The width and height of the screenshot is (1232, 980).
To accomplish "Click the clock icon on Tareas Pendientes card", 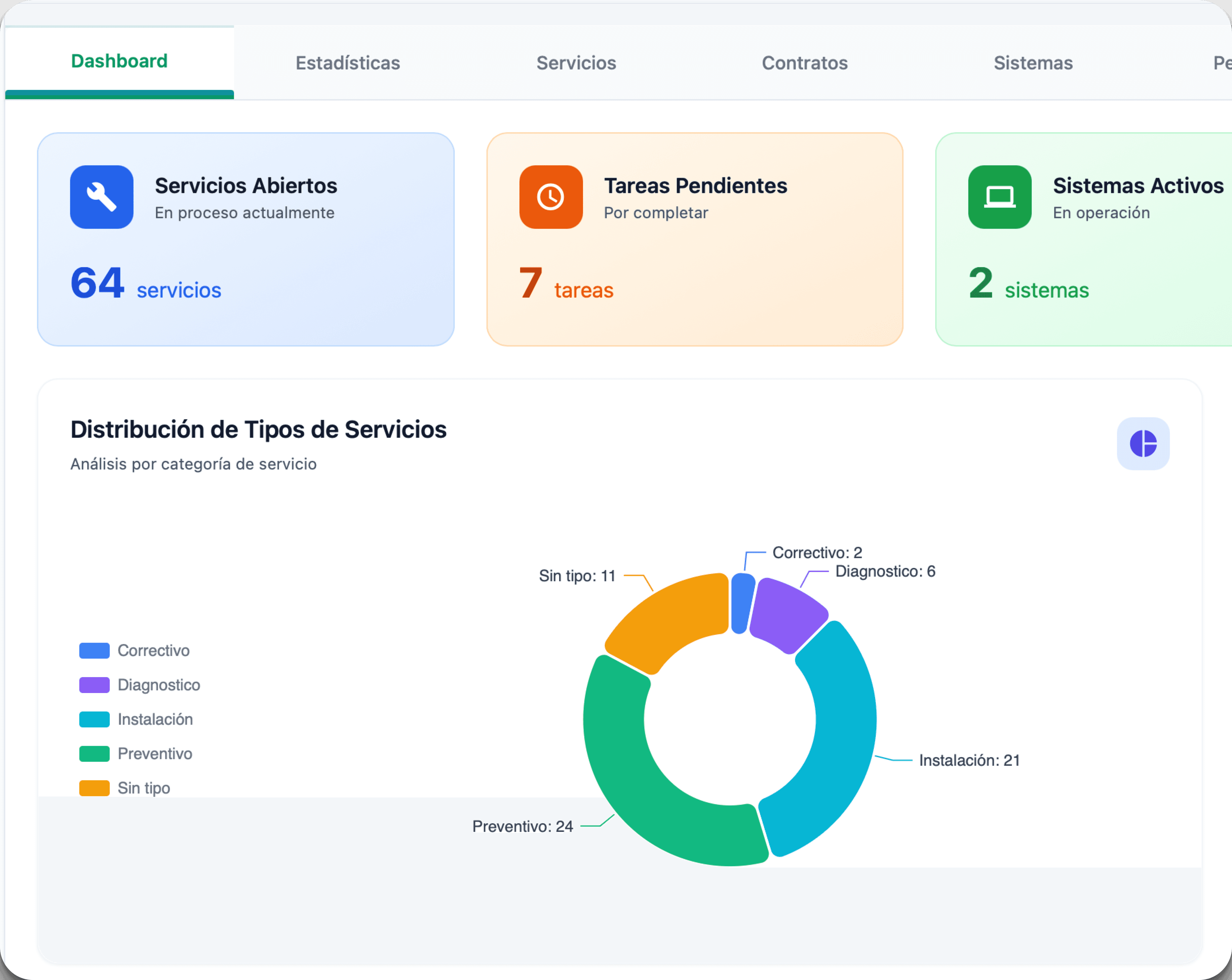I will 550,197.
